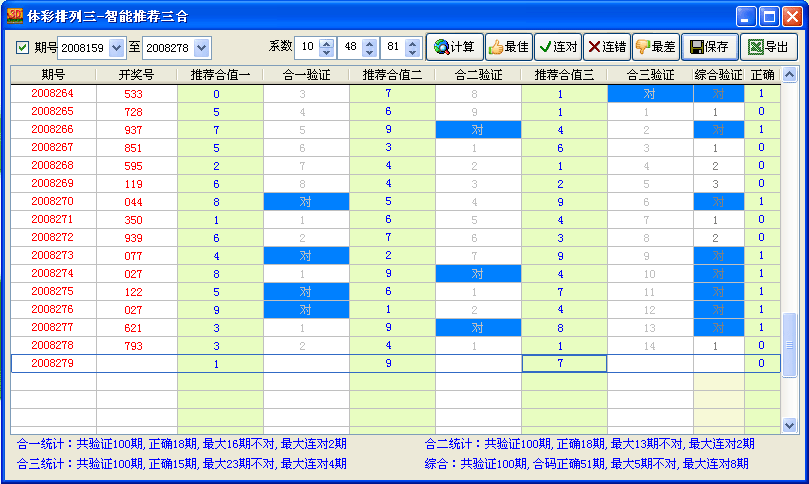Viewport: 809px width, 484px height.
Task: Open the end period 2008278 dropdown
Action: (x=201, y=47)
